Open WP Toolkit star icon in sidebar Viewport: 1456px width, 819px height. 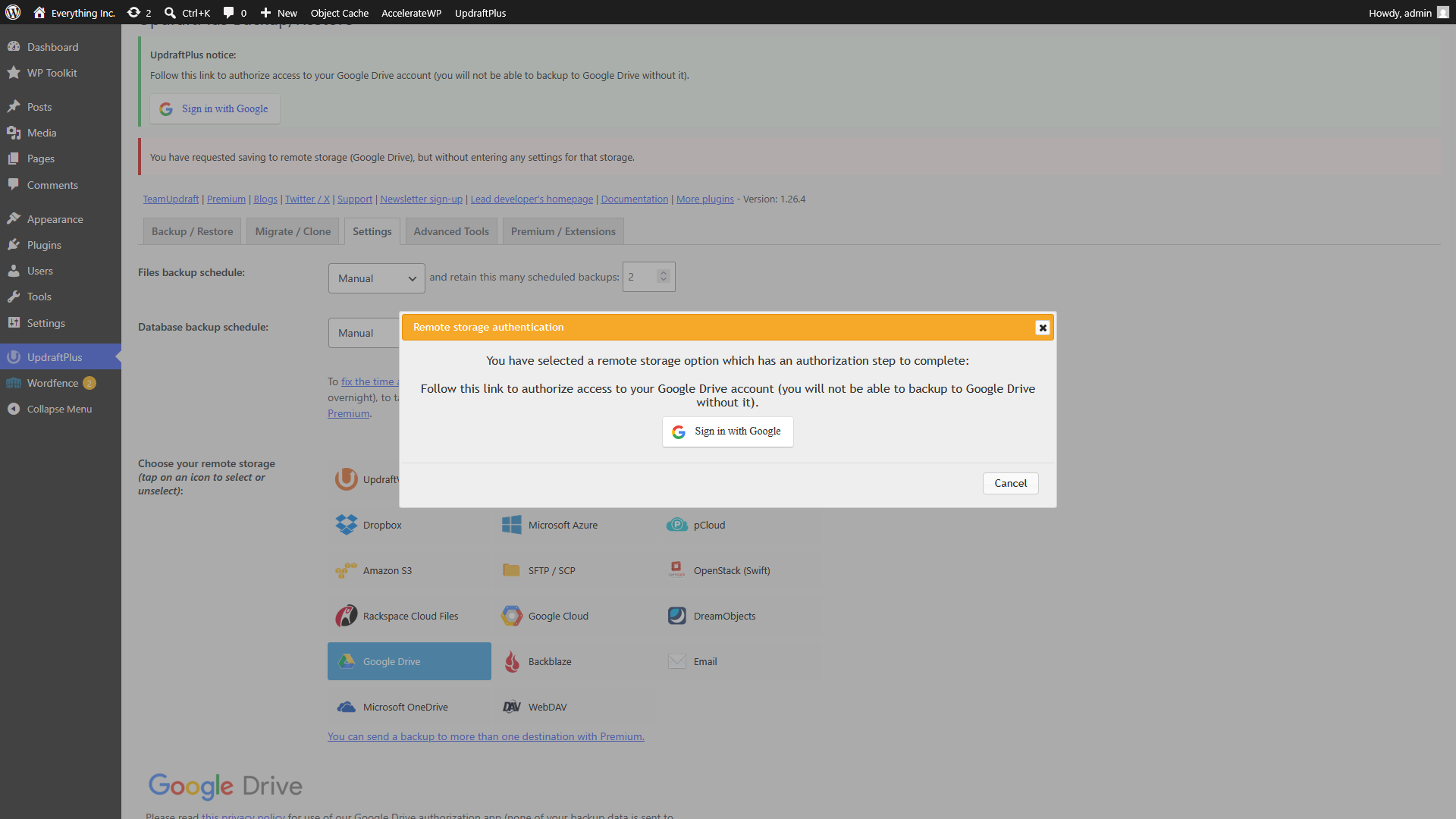click(14, 73)
